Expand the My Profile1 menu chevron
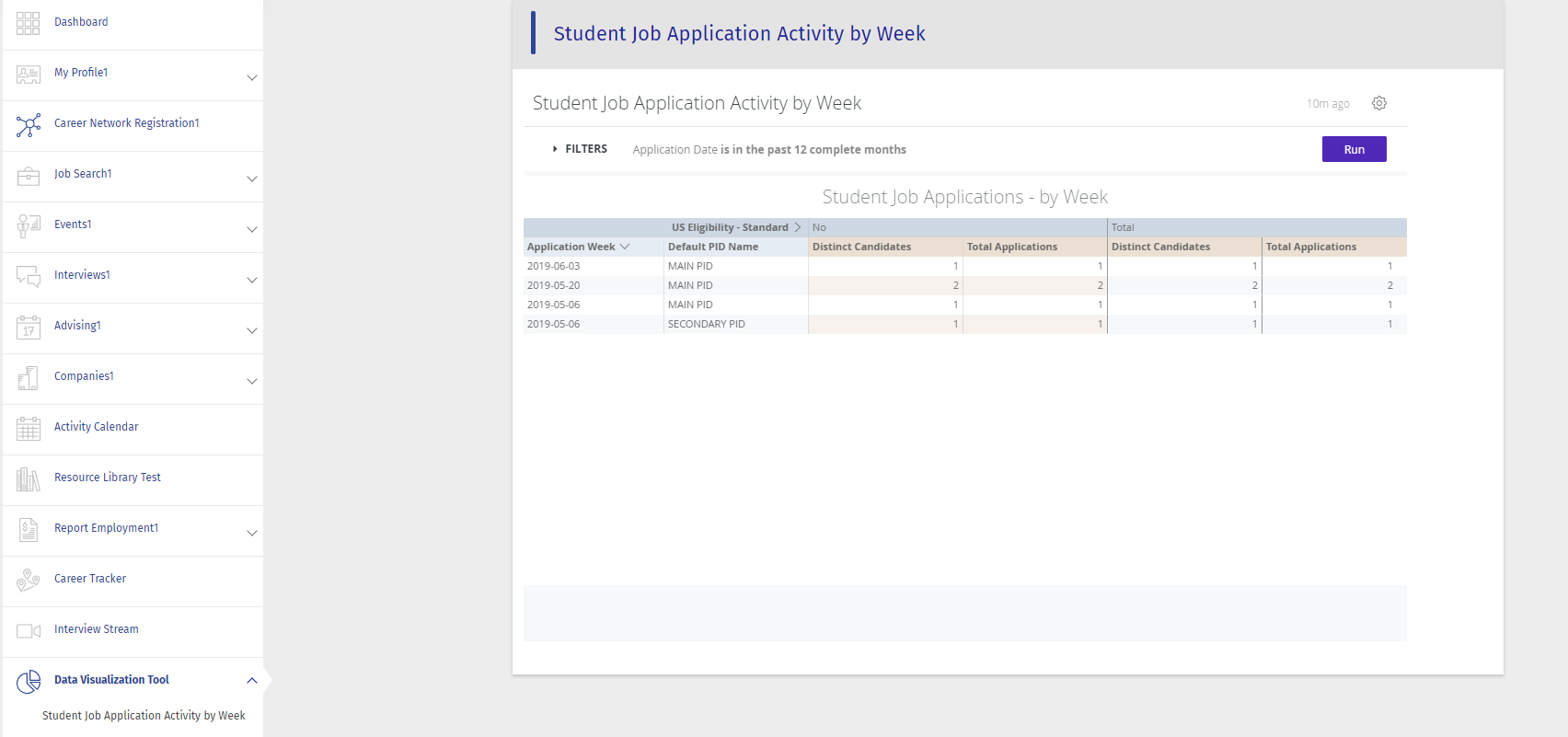Viewport: 1568px width, 737px height. click(251, 77)
